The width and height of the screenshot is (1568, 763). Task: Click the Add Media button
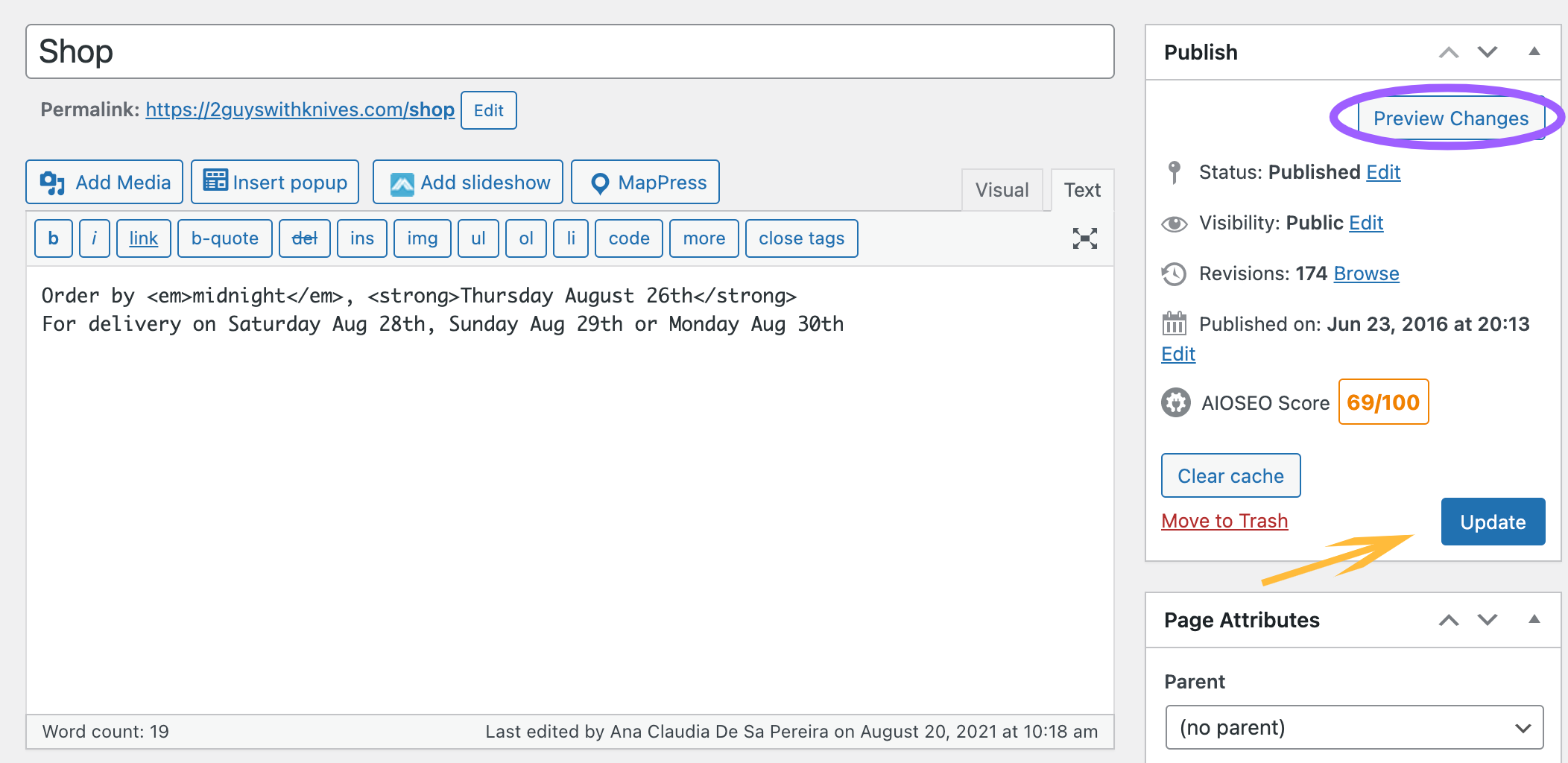pos(105,183)
